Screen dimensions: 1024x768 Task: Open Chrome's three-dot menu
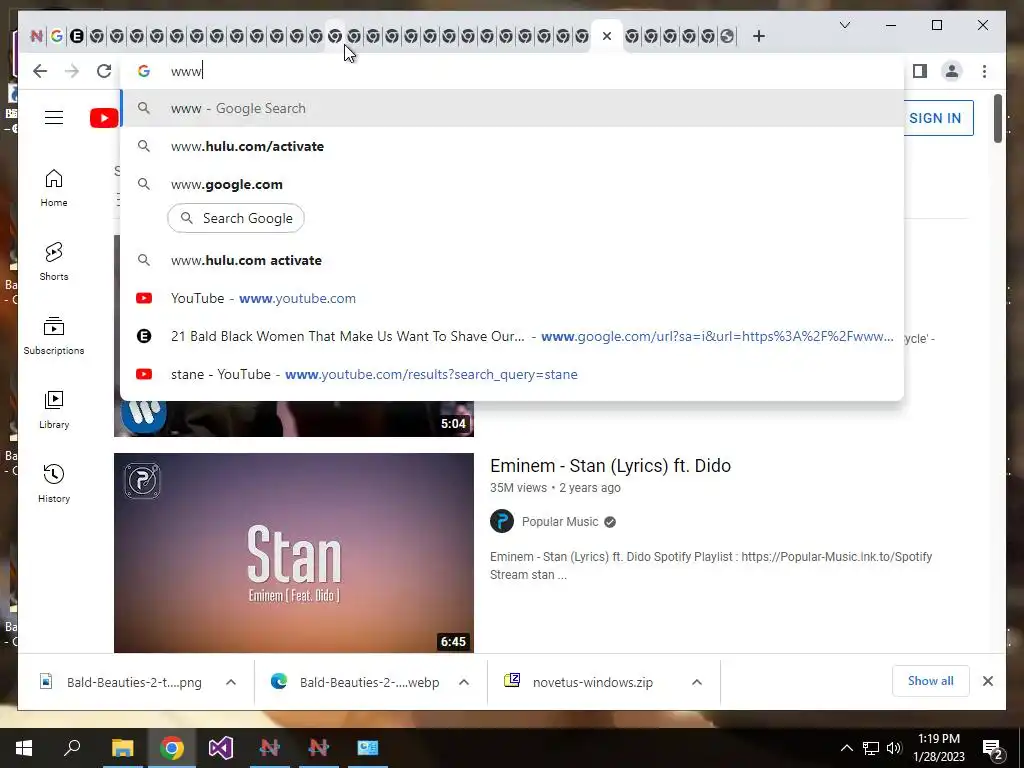(x=984, y=71)
